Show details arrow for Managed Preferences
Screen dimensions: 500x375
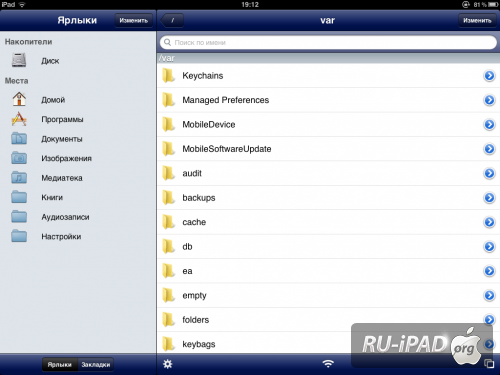pyautogui.click(x=489, y=100)
